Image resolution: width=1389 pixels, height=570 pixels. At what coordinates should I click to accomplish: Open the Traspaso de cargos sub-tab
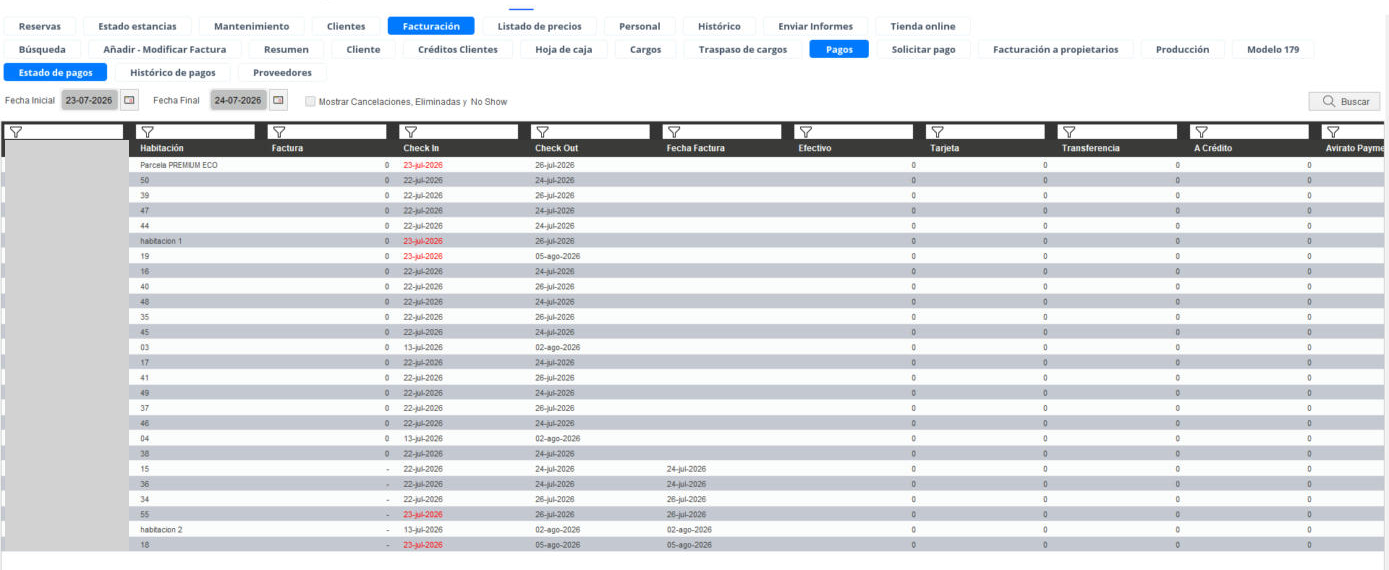[x=743, y=49]
